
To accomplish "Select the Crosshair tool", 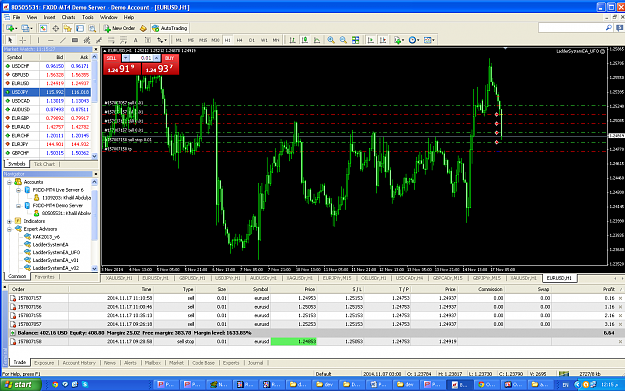I will 23,40.
